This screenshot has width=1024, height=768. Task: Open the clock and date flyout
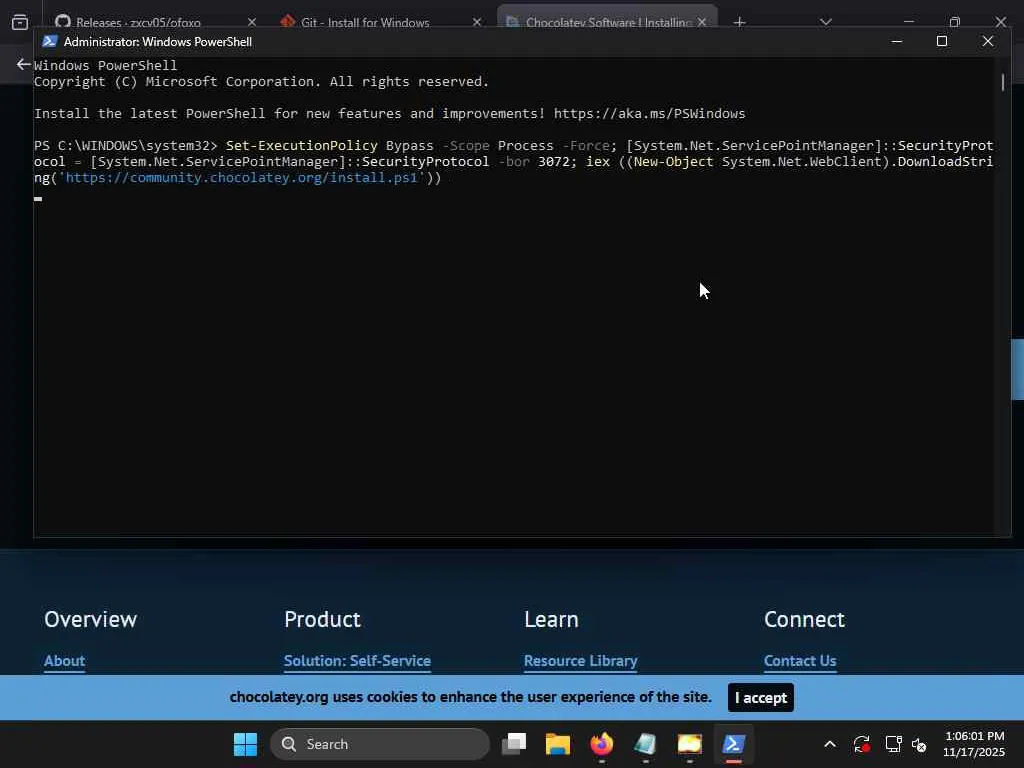pyautogui.click(x=974, y=744)
